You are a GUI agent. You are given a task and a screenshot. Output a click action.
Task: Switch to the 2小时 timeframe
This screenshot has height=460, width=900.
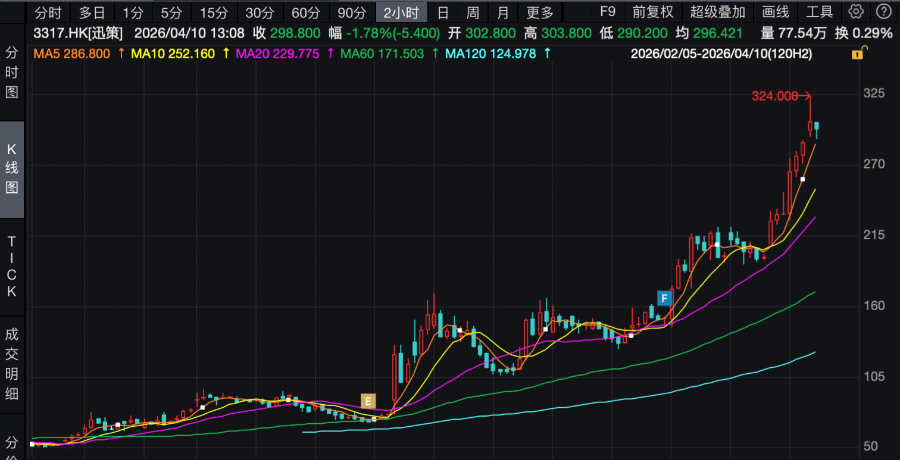402,12
